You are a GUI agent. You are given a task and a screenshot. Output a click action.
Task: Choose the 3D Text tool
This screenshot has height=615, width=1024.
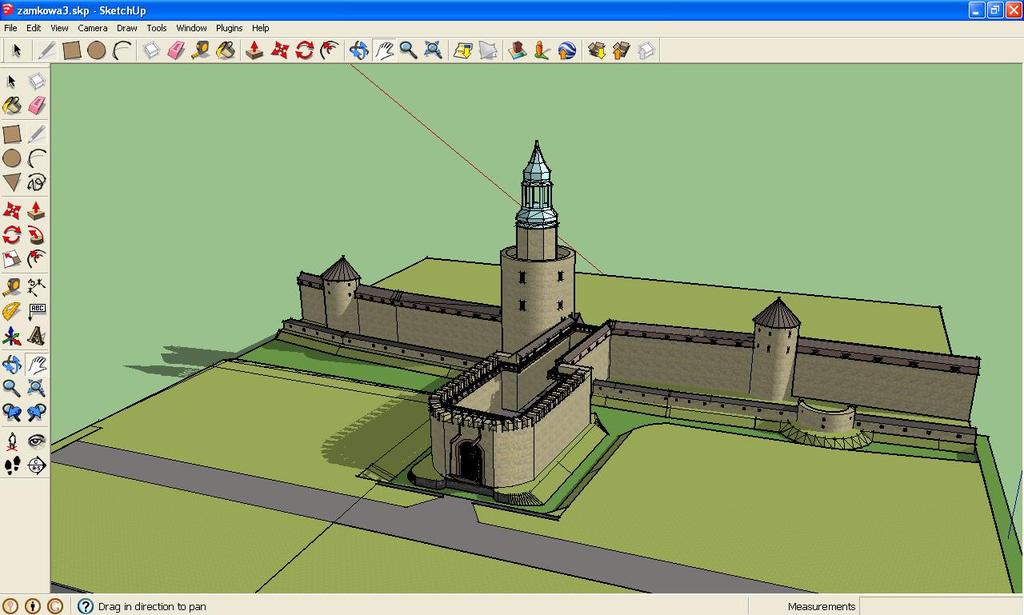(x=37, y=336)
